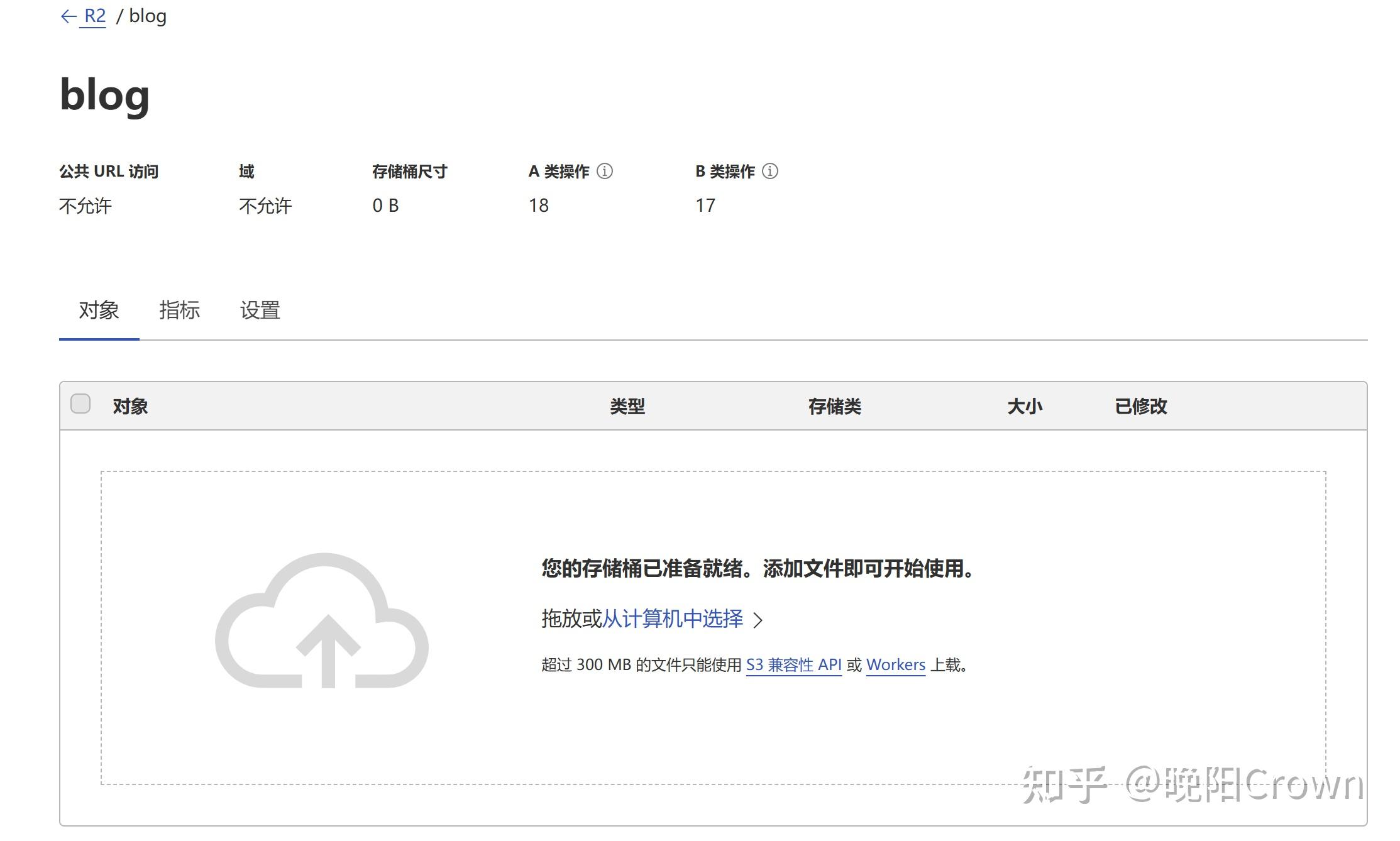This screenshot has width=1400, height=841.
Task: Click 从计算机中选择 to upload files
Action: [673, 618]
